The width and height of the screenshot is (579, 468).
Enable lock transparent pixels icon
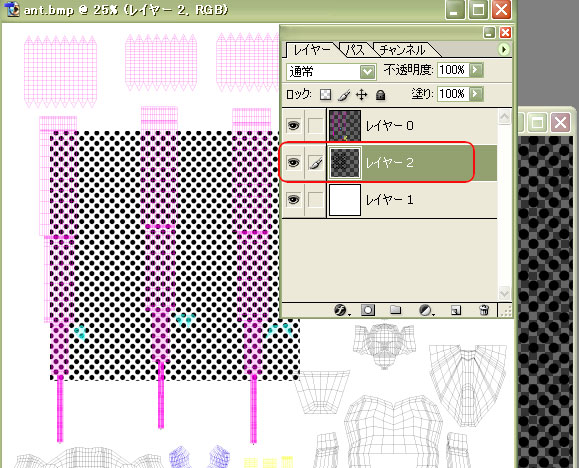click(325, 95)
